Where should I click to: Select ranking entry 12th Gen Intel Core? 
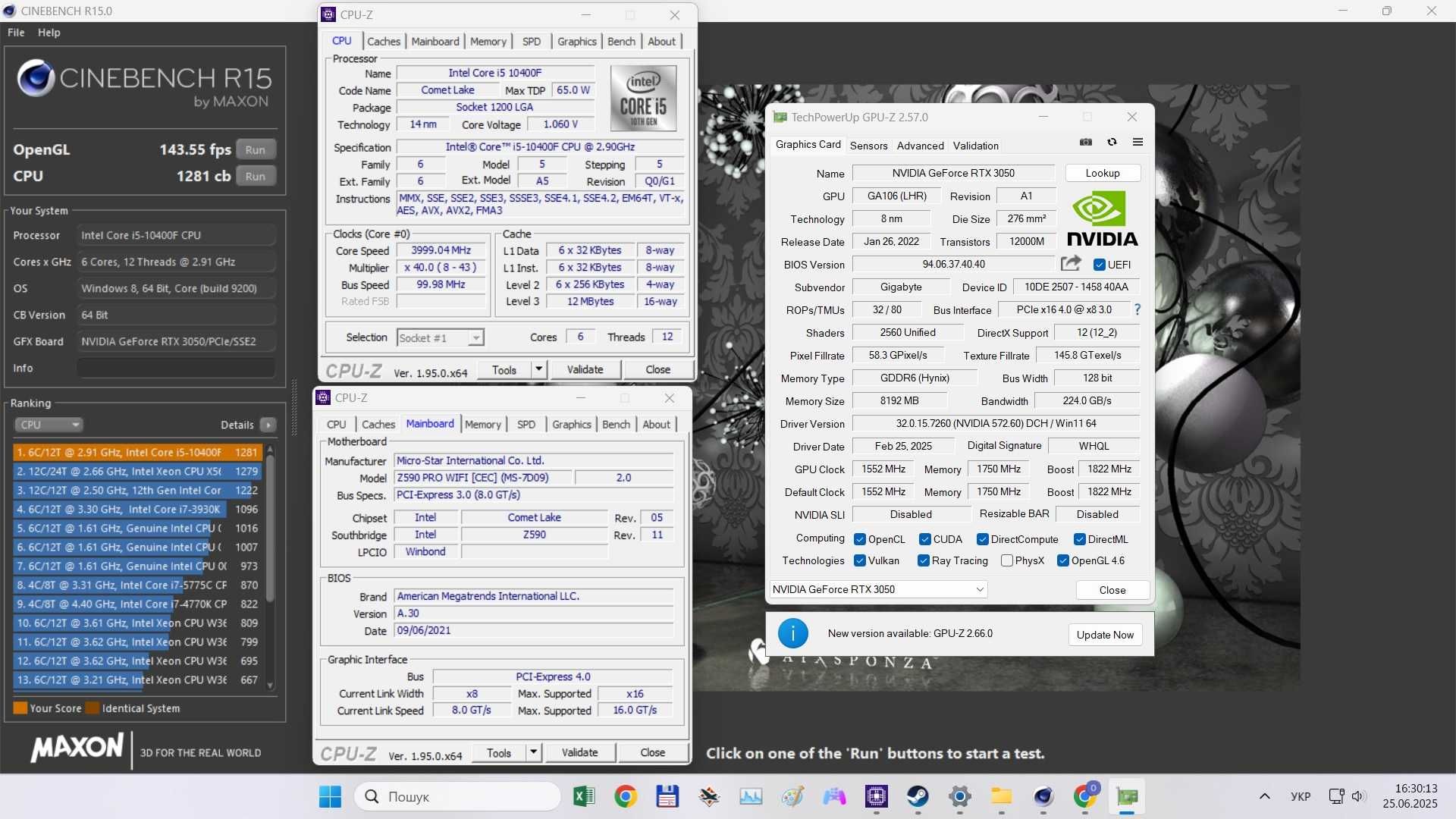click(x=137, y=490)
